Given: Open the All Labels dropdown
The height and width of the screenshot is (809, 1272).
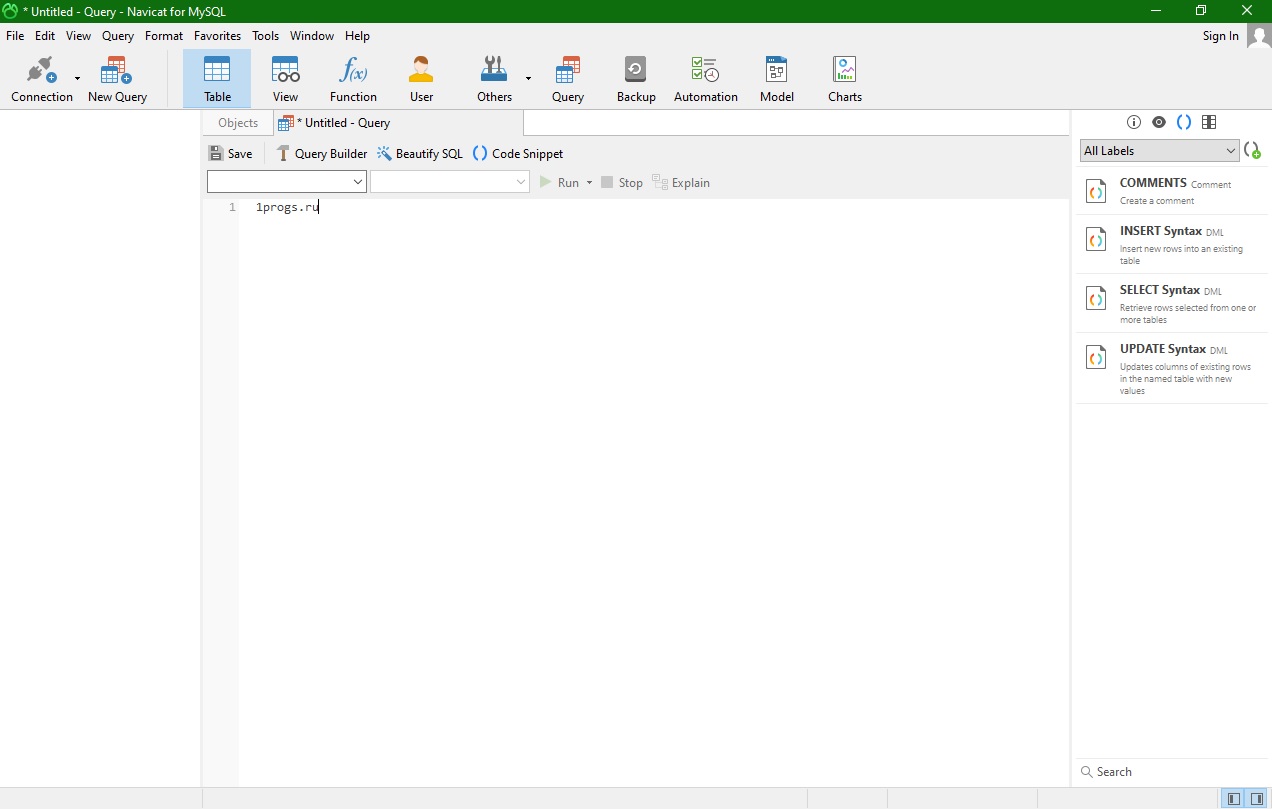Looking at the screenshot, I should pos(1160,151).
